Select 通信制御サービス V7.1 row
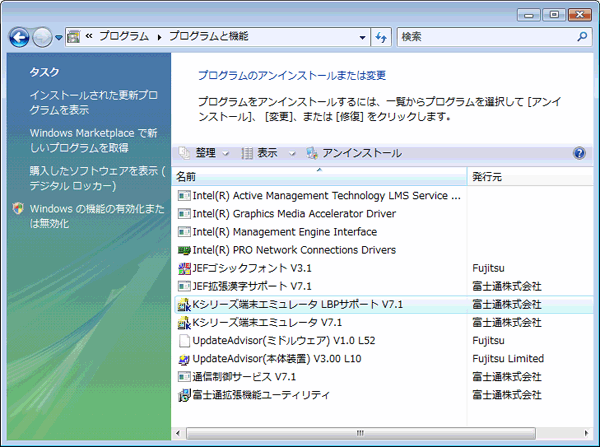 coord(383,377)
